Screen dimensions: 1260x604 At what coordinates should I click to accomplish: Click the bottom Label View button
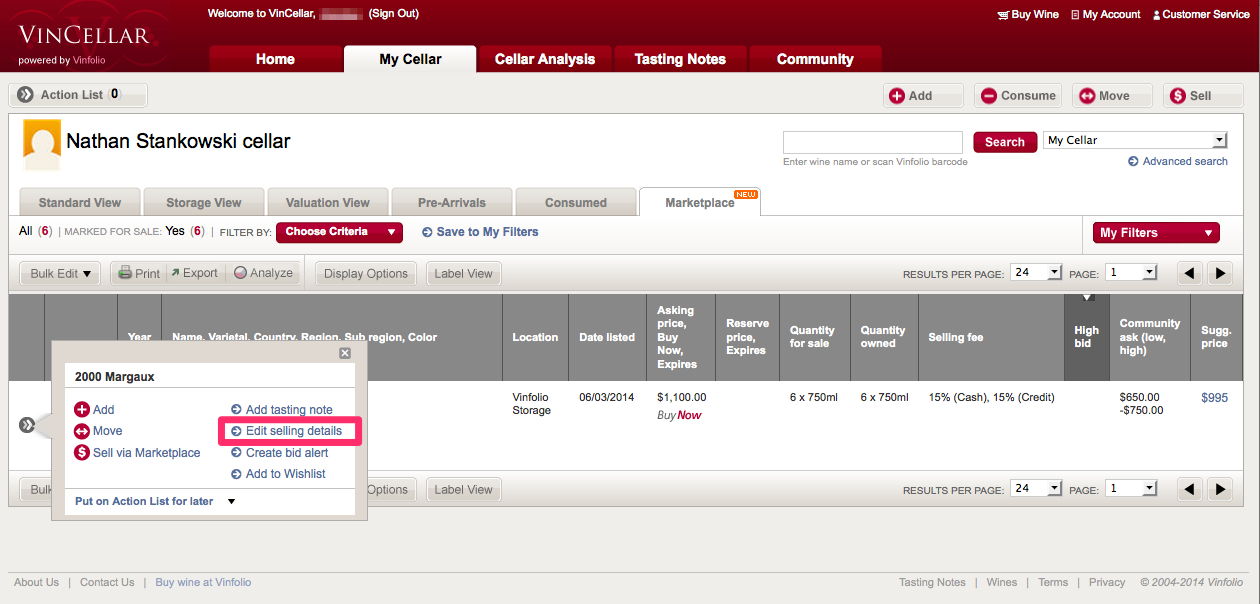point(463,489)
